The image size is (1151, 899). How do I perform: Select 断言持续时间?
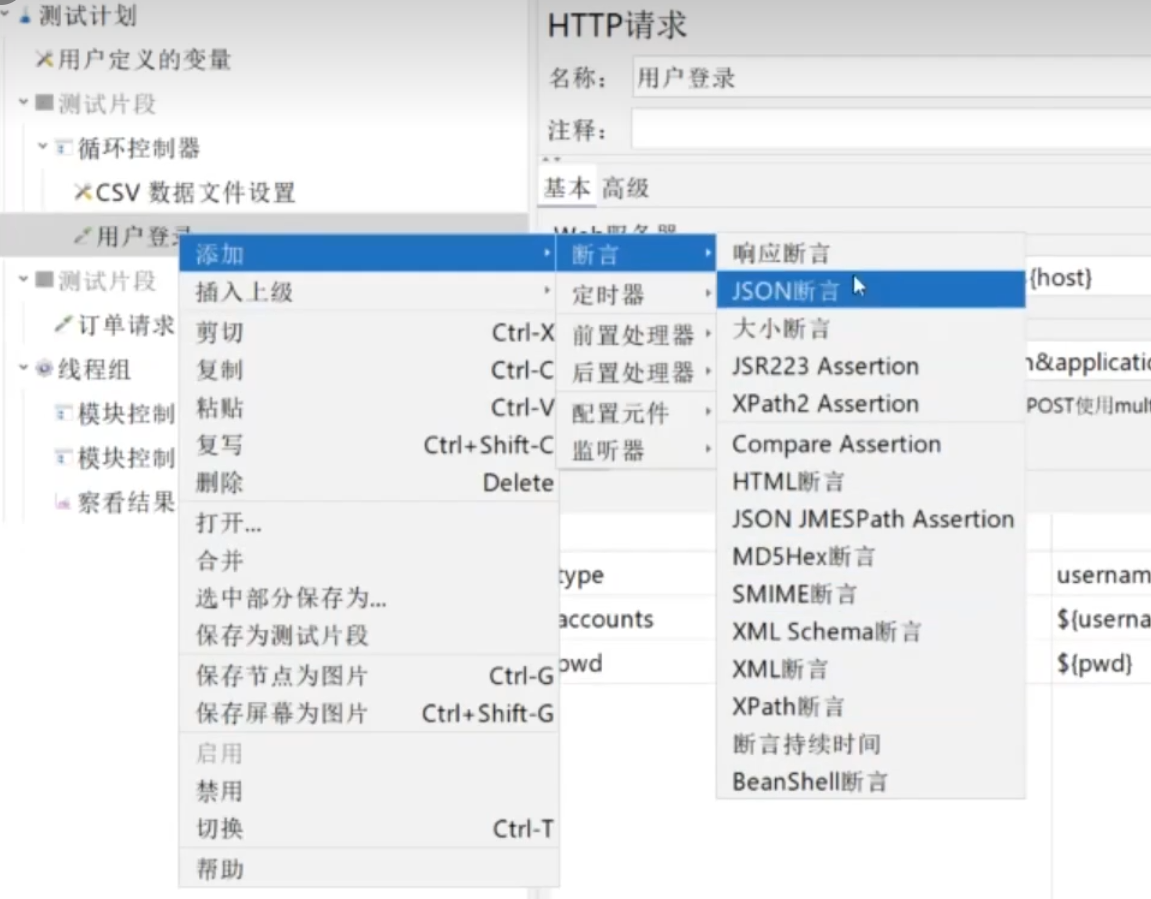point(871,743)
